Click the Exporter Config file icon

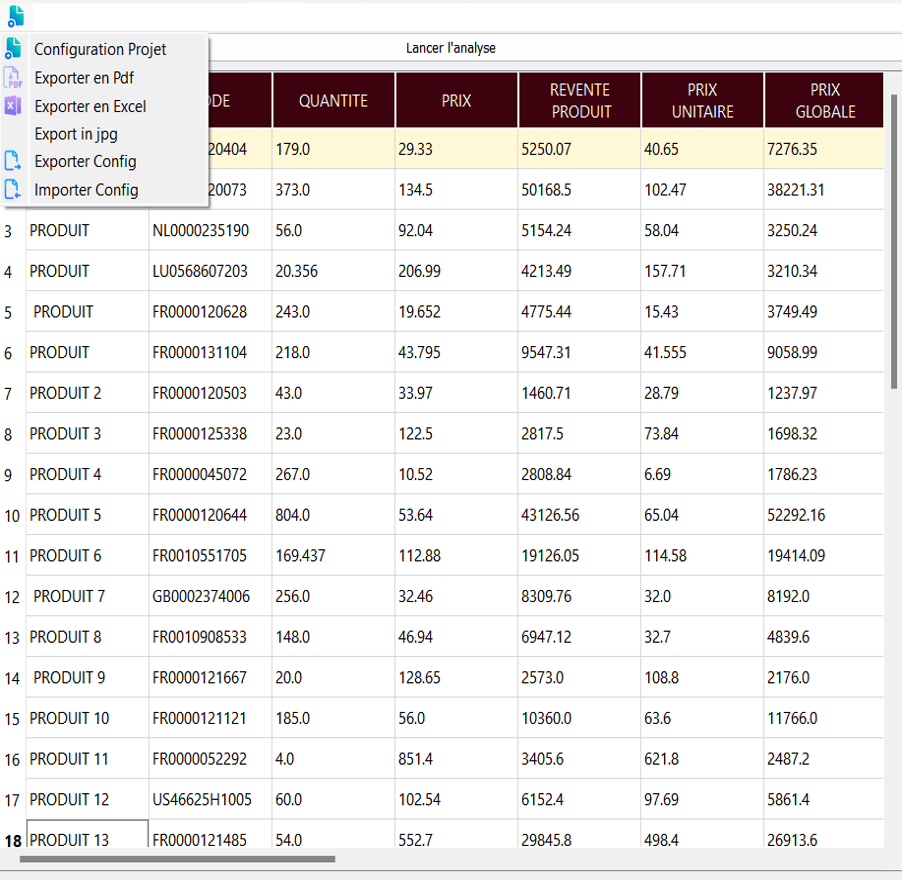[x=14, y=161]
